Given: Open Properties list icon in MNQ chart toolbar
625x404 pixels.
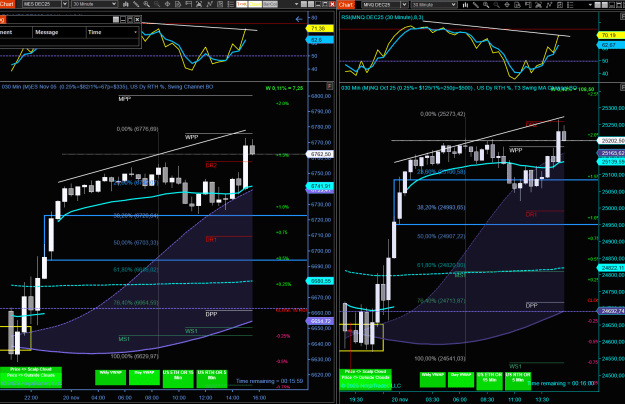Looking at the screenshot, I should coord(570,5).
